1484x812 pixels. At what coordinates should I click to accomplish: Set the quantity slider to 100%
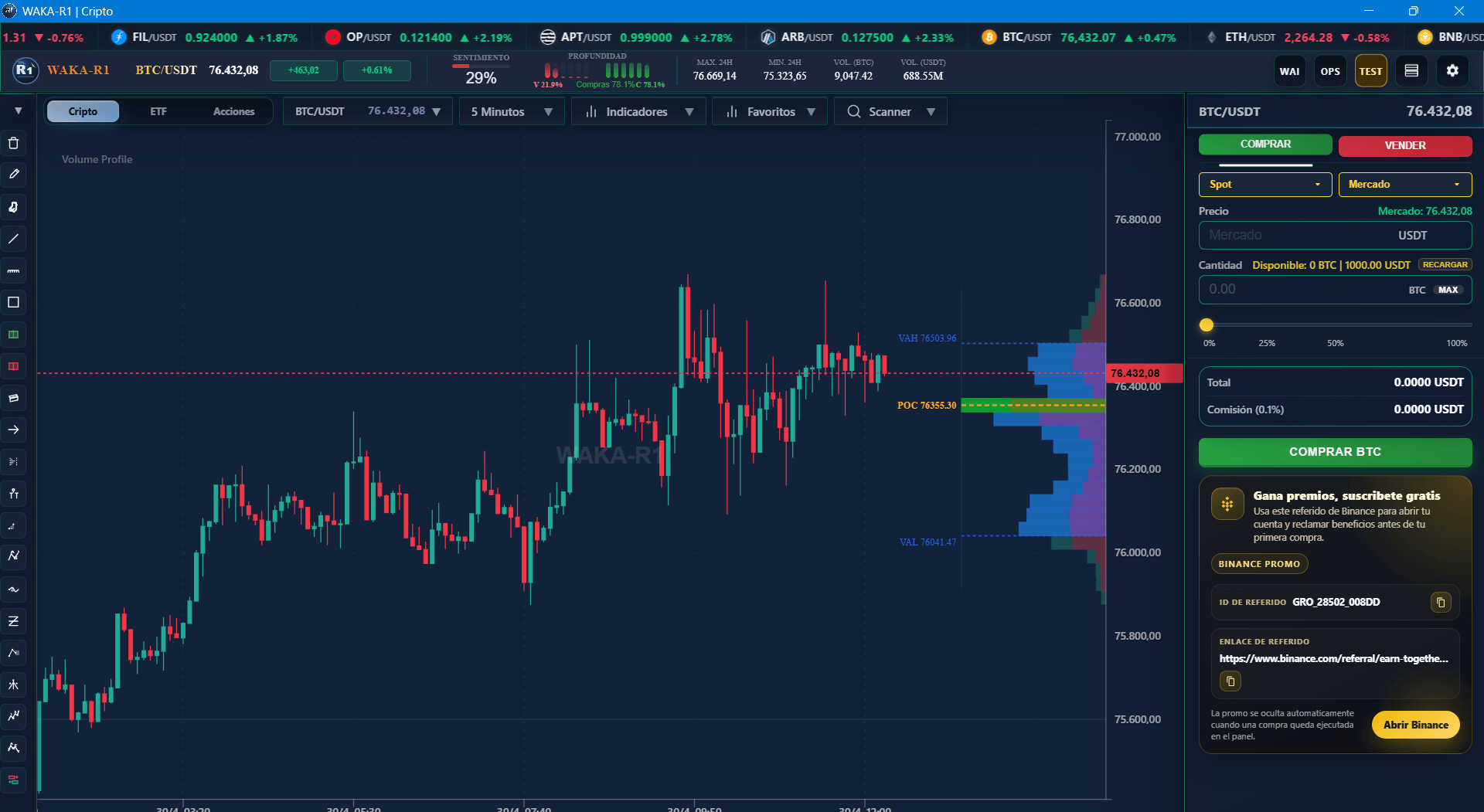pyautogui.click(x=1456, y=343)
